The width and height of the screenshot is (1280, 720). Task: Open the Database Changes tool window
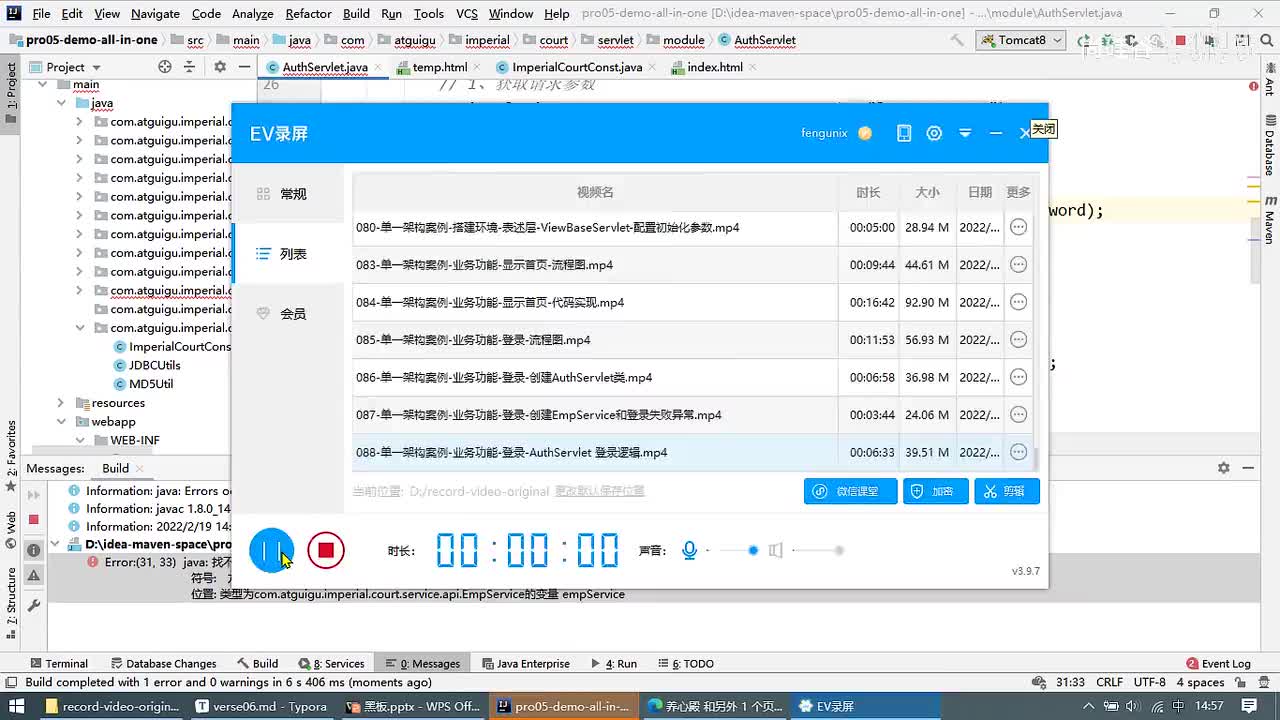163,664
